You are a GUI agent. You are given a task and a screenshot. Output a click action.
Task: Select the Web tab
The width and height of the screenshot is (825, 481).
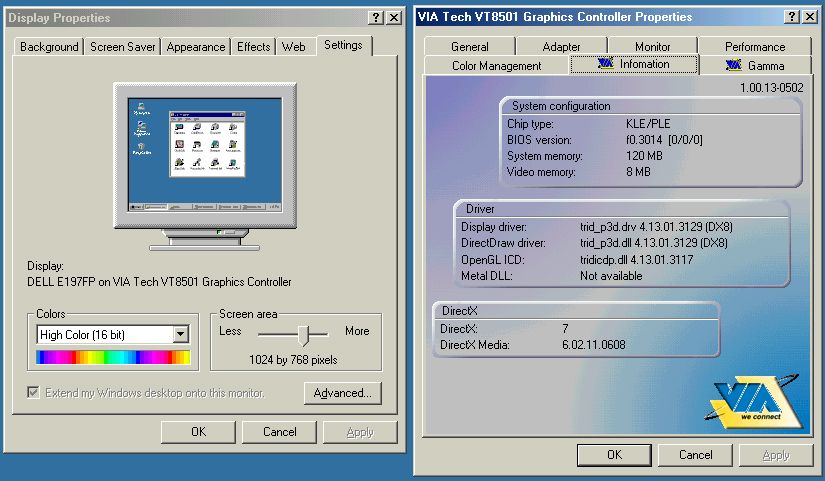[294, 47]
